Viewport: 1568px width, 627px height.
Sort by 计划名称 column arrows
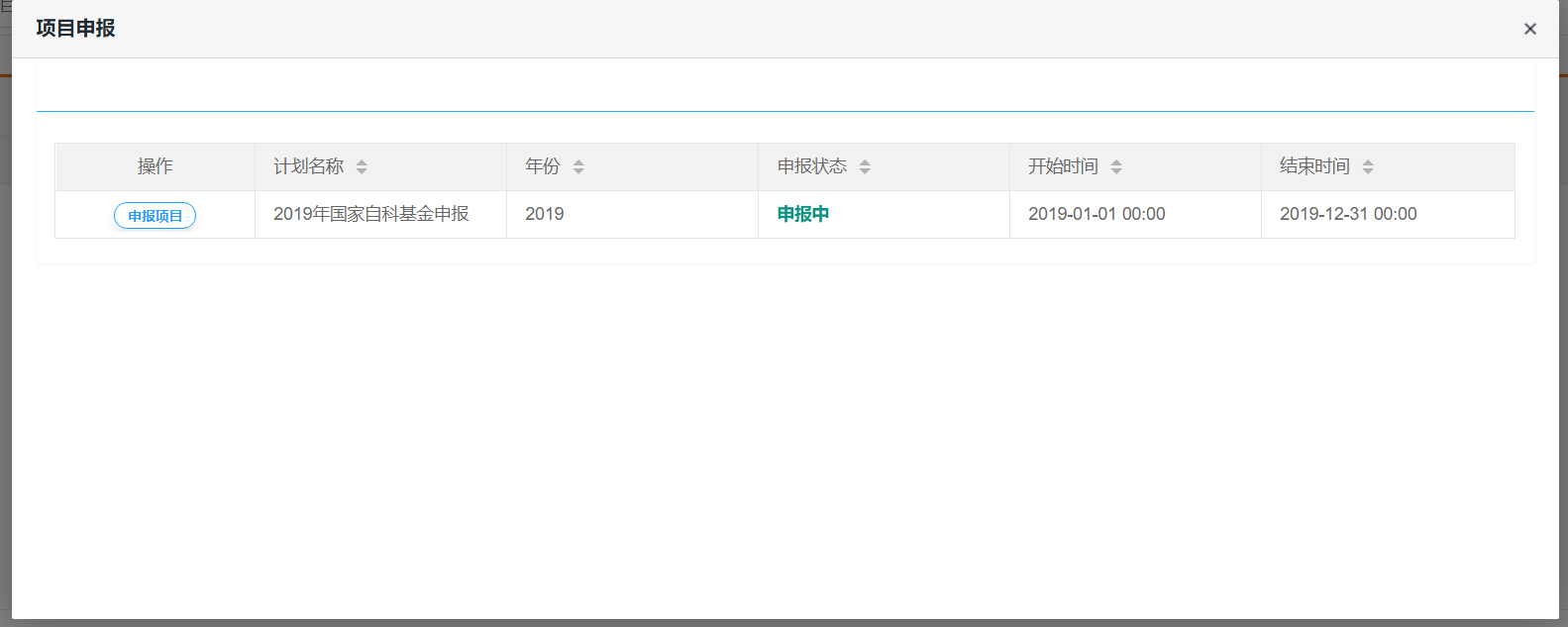point(362,166)
